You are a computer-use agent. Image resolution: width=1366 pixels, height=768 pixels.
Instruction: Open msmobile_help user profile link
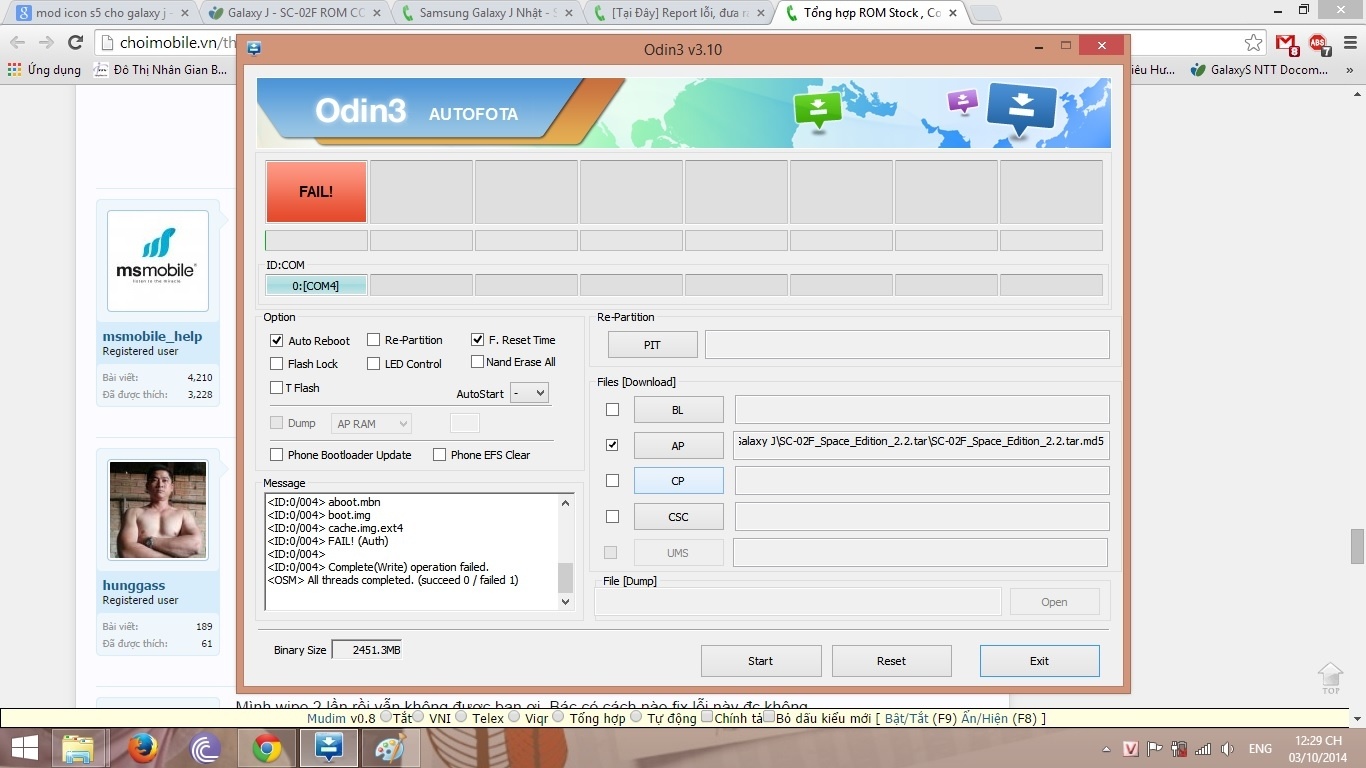(152, 336)
